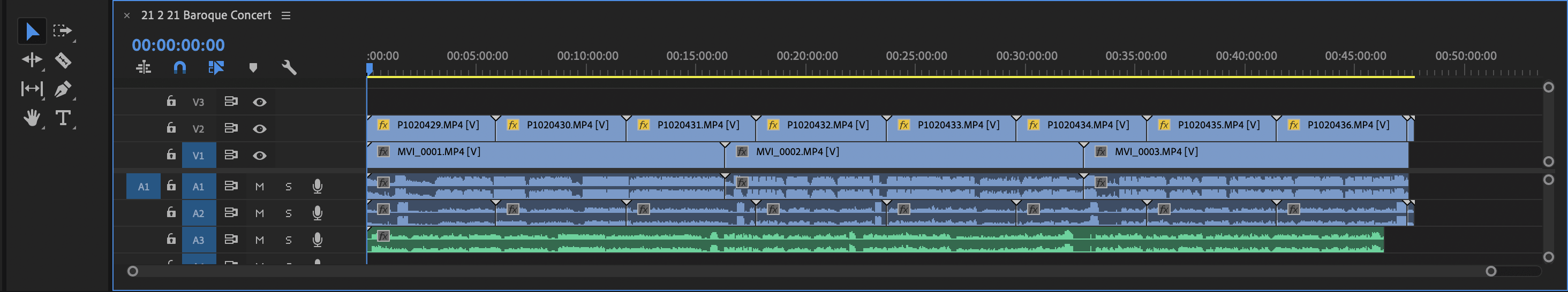Toggle track lock on A2
The height and width of the screenshot is (292, 1568).
171,212
